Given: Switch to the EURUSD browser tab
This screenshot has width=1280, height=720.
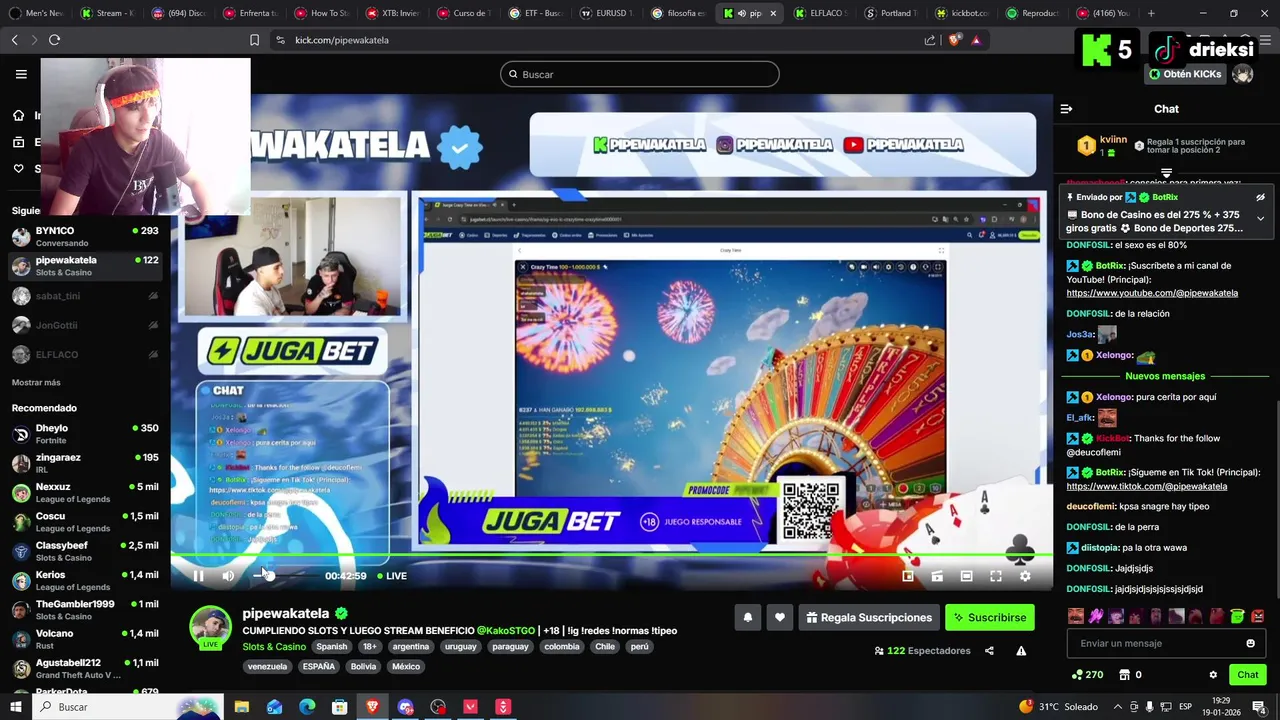Looking at the screenshot, I should [x=607, y=13].
